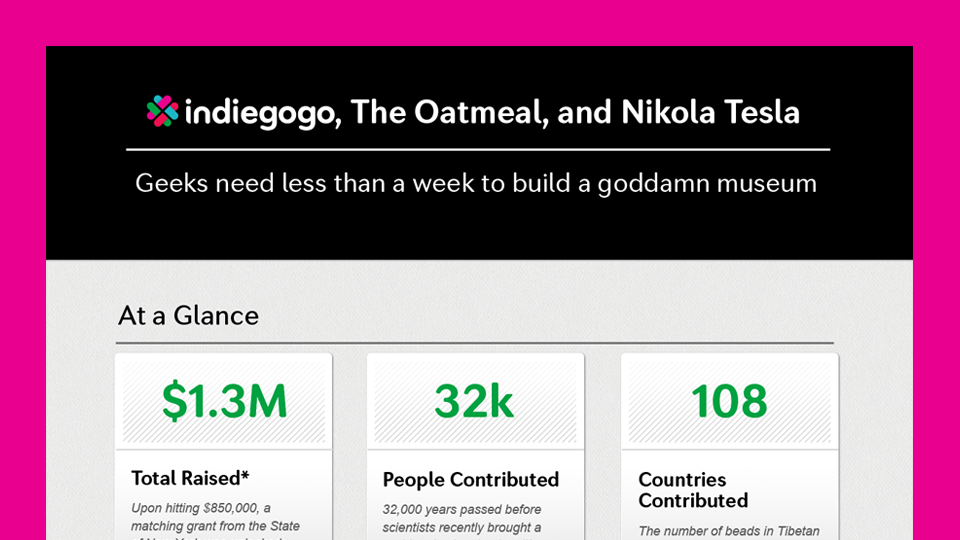Click "Nikola Tesla" in the headline
The image size is (960, 540).
[x=710, y=111]
